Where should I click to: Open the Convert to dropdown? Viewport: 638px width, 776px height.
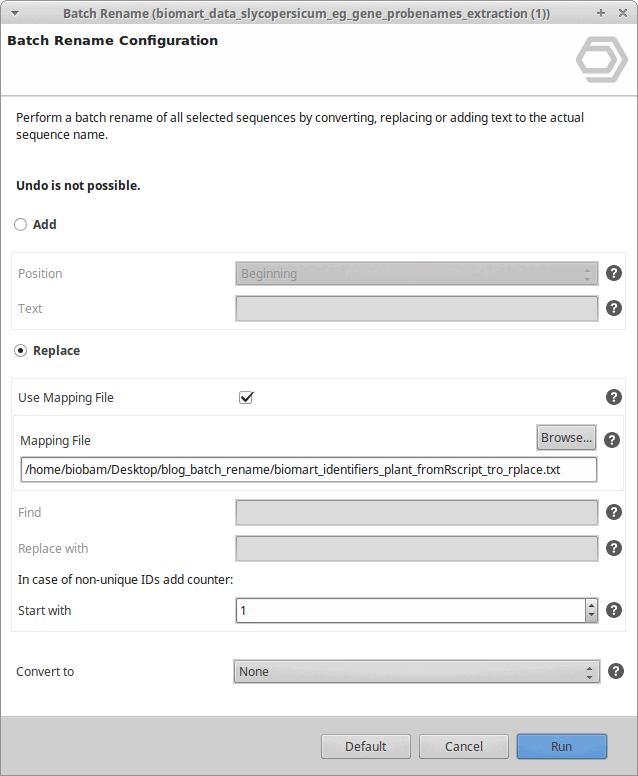click(x=416, y=672)
